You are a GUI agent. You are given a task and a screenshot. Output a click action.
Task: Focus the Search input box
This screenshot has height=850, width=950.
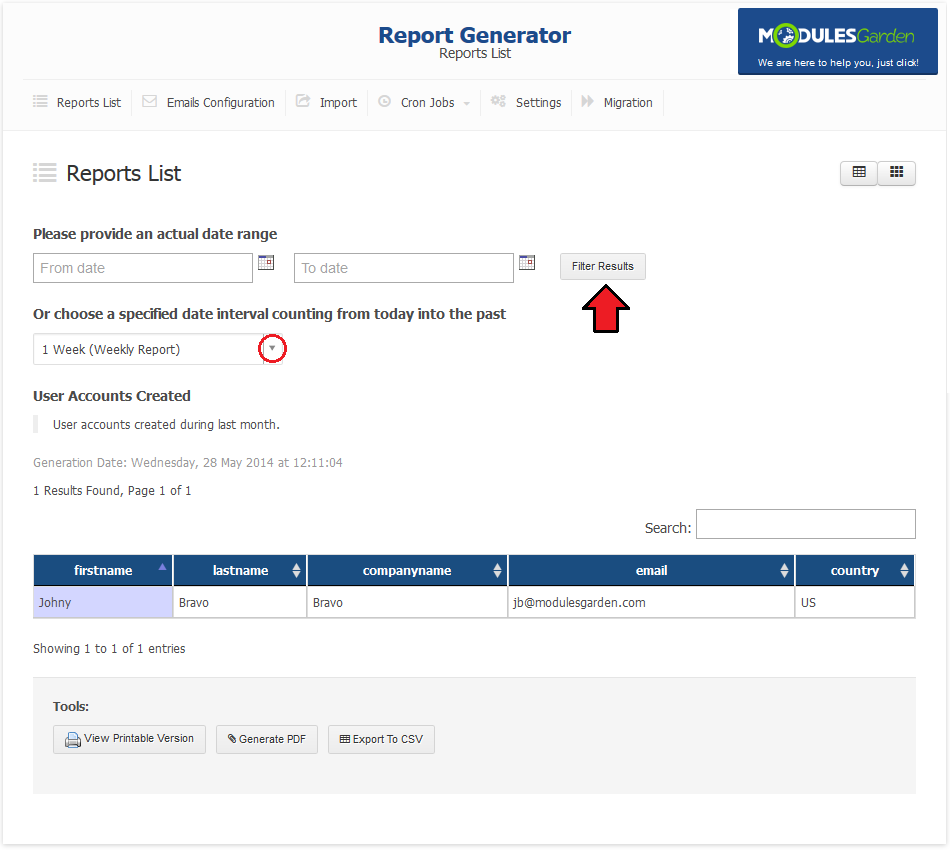[806, 524]
